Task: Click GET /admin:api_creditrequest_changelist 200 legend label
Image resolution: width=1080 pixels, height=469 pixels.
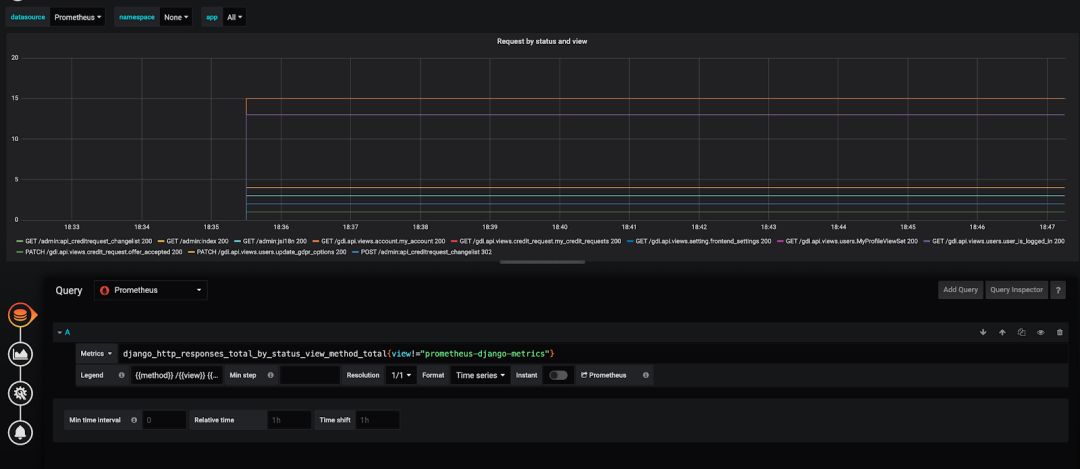Action: tap(89, 241)
